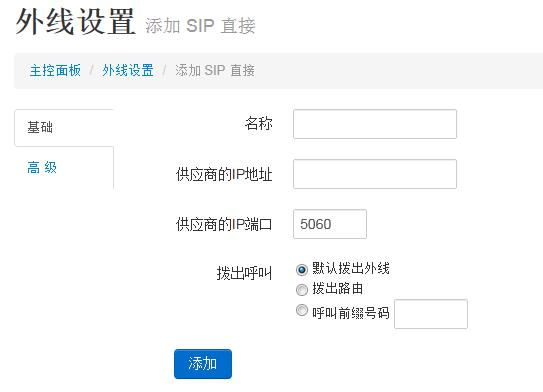Screen dimensions: 543x392
Task: Select the 默认拨出外线 radio button
Action: (x=302, y=269)
